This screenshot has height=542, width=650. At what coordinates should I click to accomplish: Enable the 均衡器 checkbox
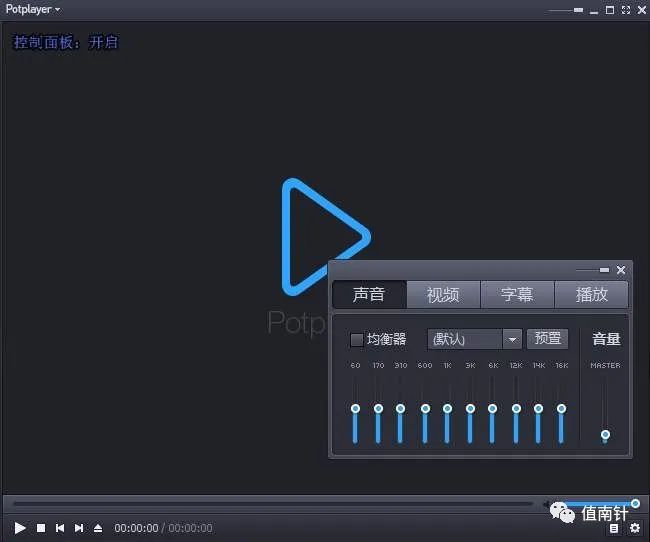point(357,340)
